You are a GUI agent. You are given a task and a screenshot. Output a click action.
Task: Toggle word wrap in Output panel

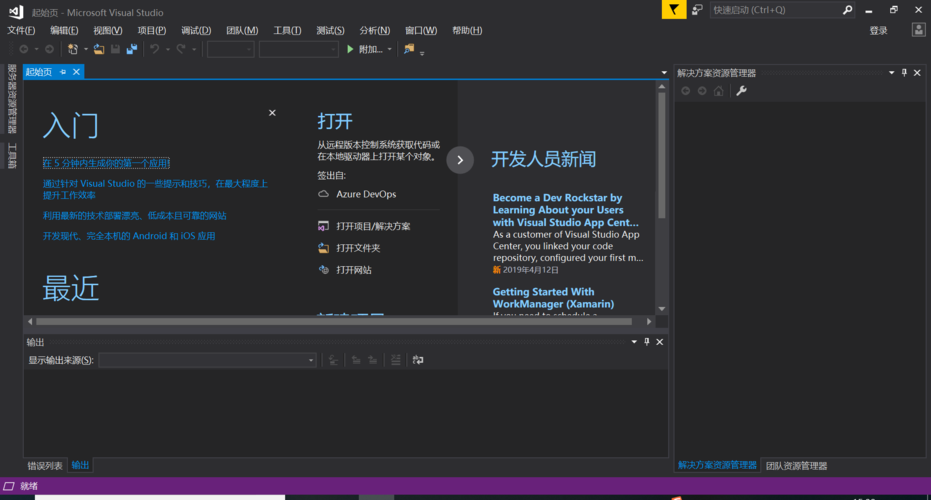[418, 360]
